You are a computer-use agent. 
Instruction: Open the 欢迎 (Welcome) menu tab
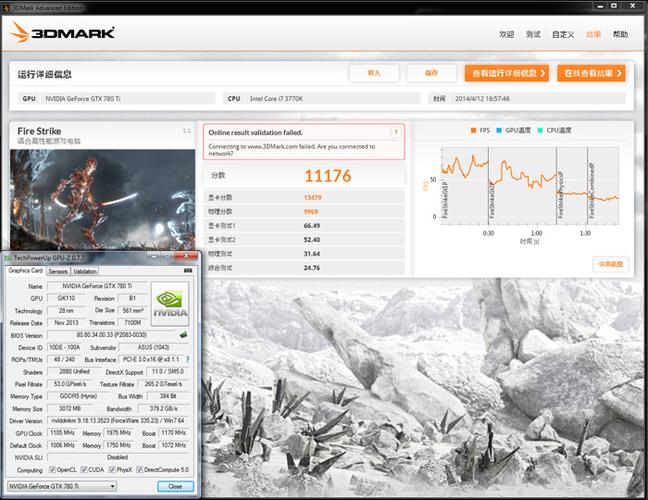[506, 34]
